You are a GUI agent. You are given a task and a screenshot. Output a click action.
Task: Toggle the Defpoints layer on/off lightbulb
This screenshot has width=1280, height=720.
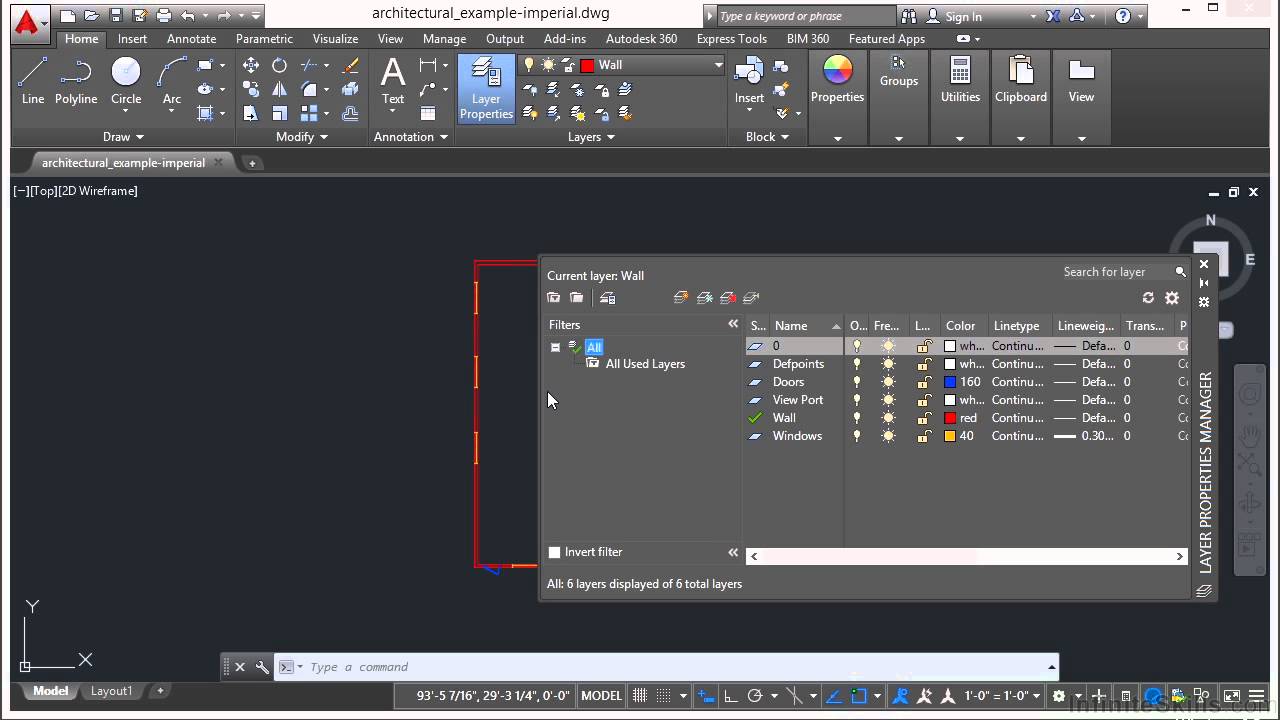click(856, 364)
